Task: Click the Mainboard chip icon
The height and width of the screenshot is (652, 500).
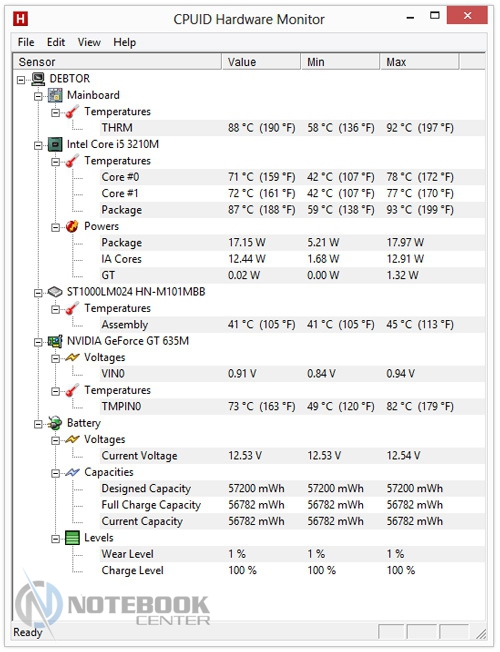Action: [x=55, y=95]
